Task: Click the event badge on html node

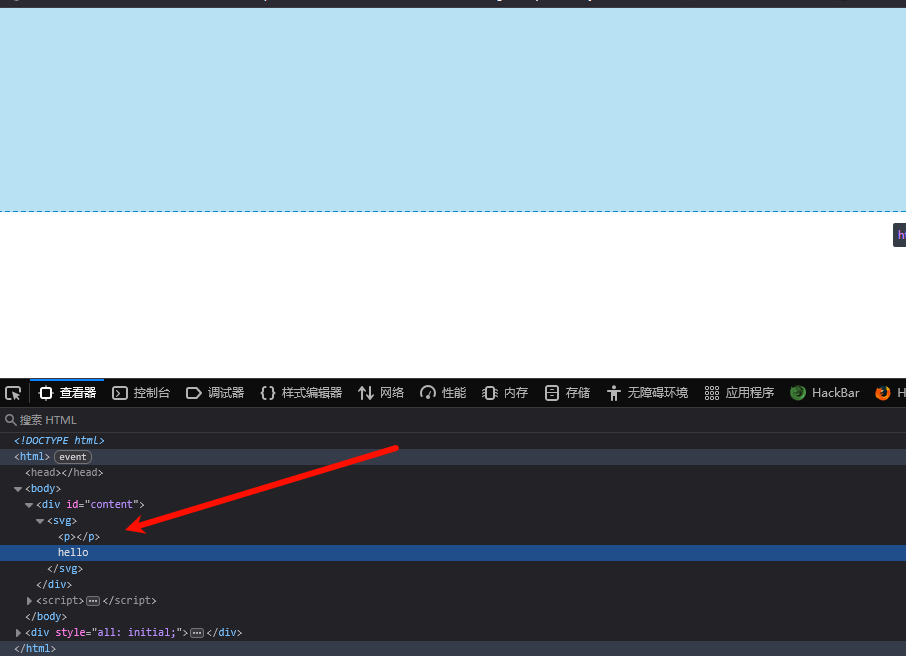Action: (73, 457)
